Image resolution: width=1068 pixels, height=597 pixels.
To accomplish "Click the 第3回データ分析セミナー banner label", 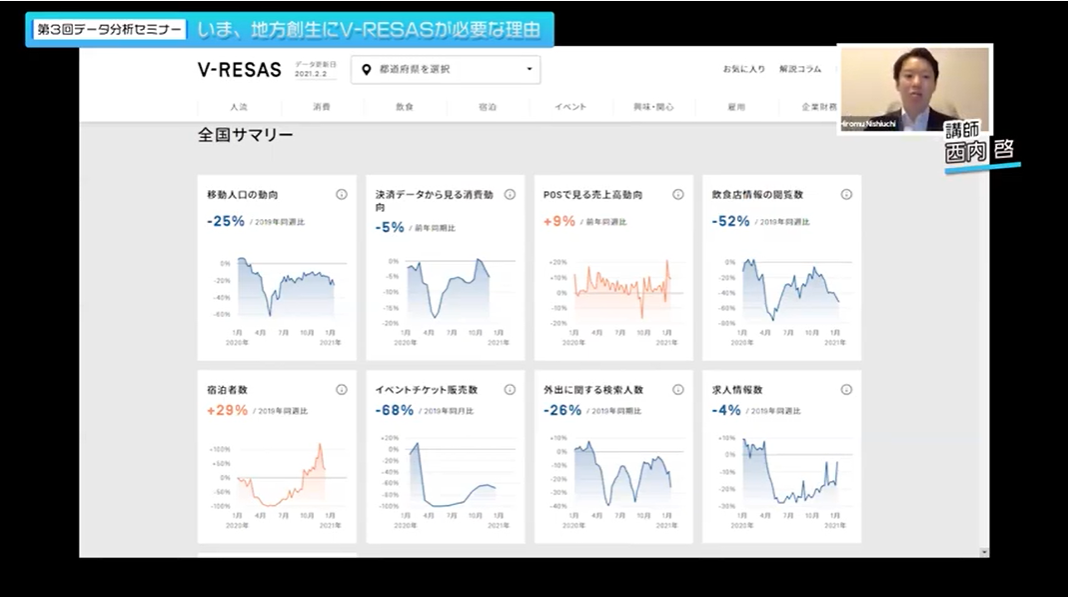I will 110,29.
